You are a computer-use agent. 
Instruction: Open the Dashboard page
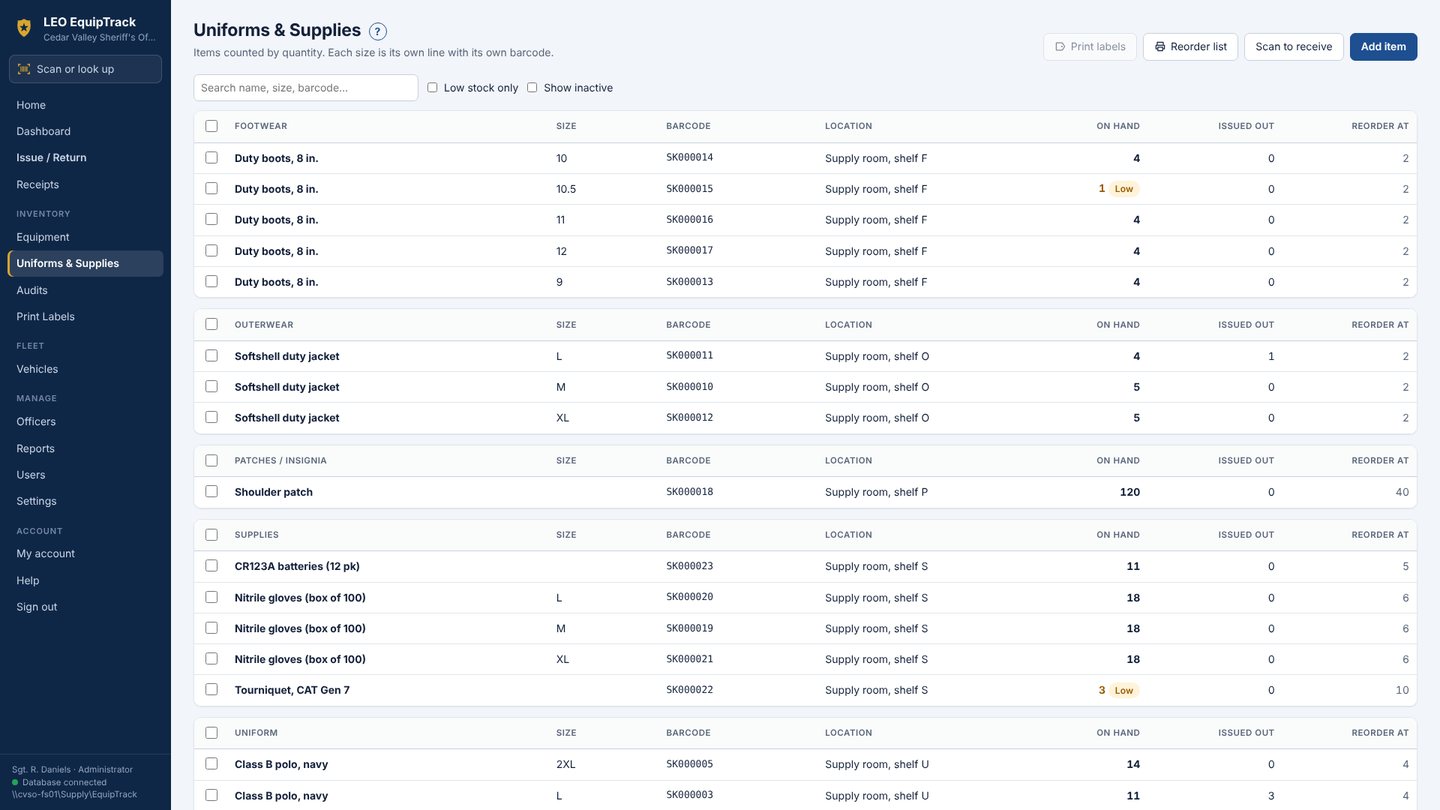click(85, 131)
